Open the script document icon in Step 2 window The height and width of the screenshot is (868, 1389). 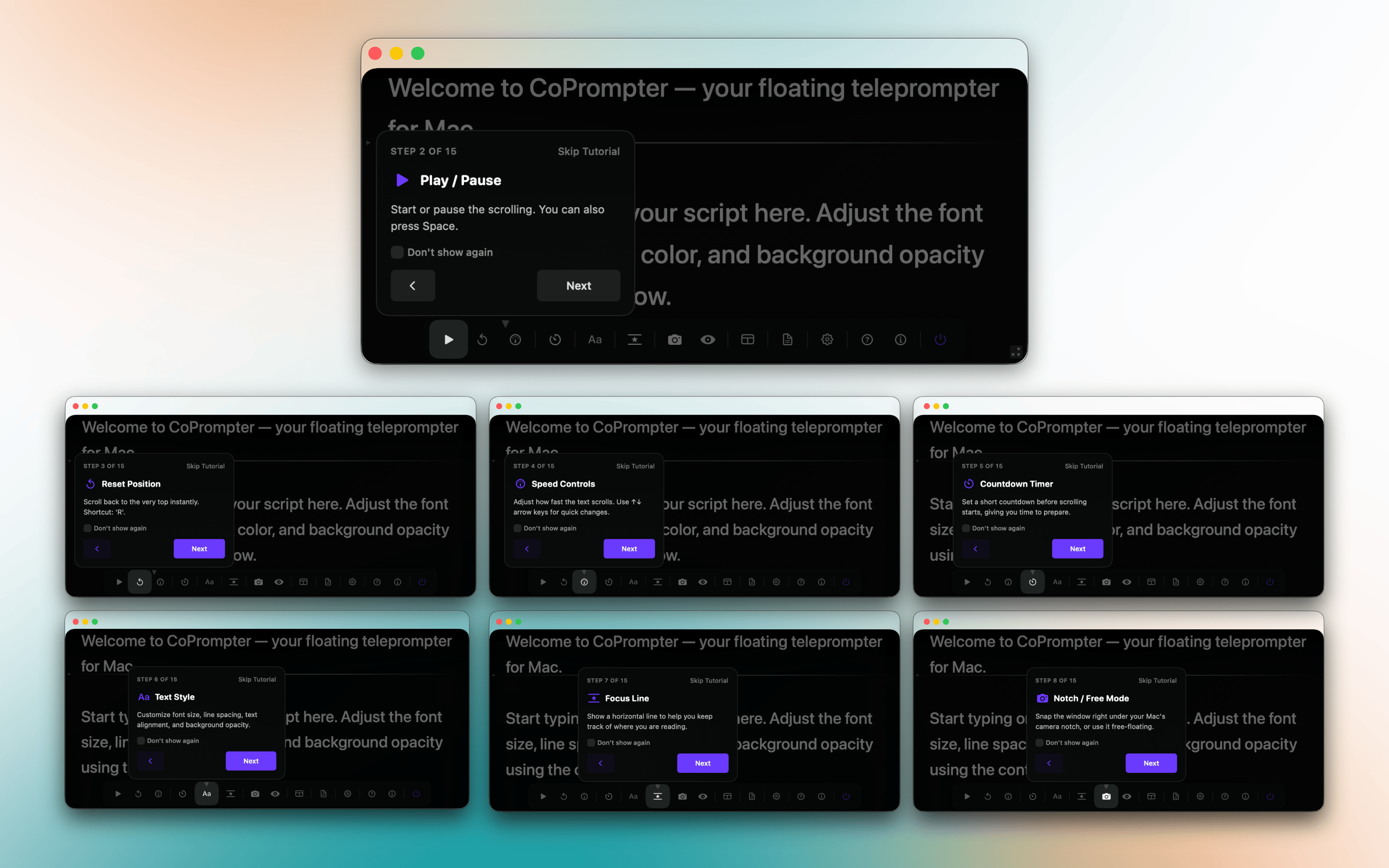pos(788,340)
